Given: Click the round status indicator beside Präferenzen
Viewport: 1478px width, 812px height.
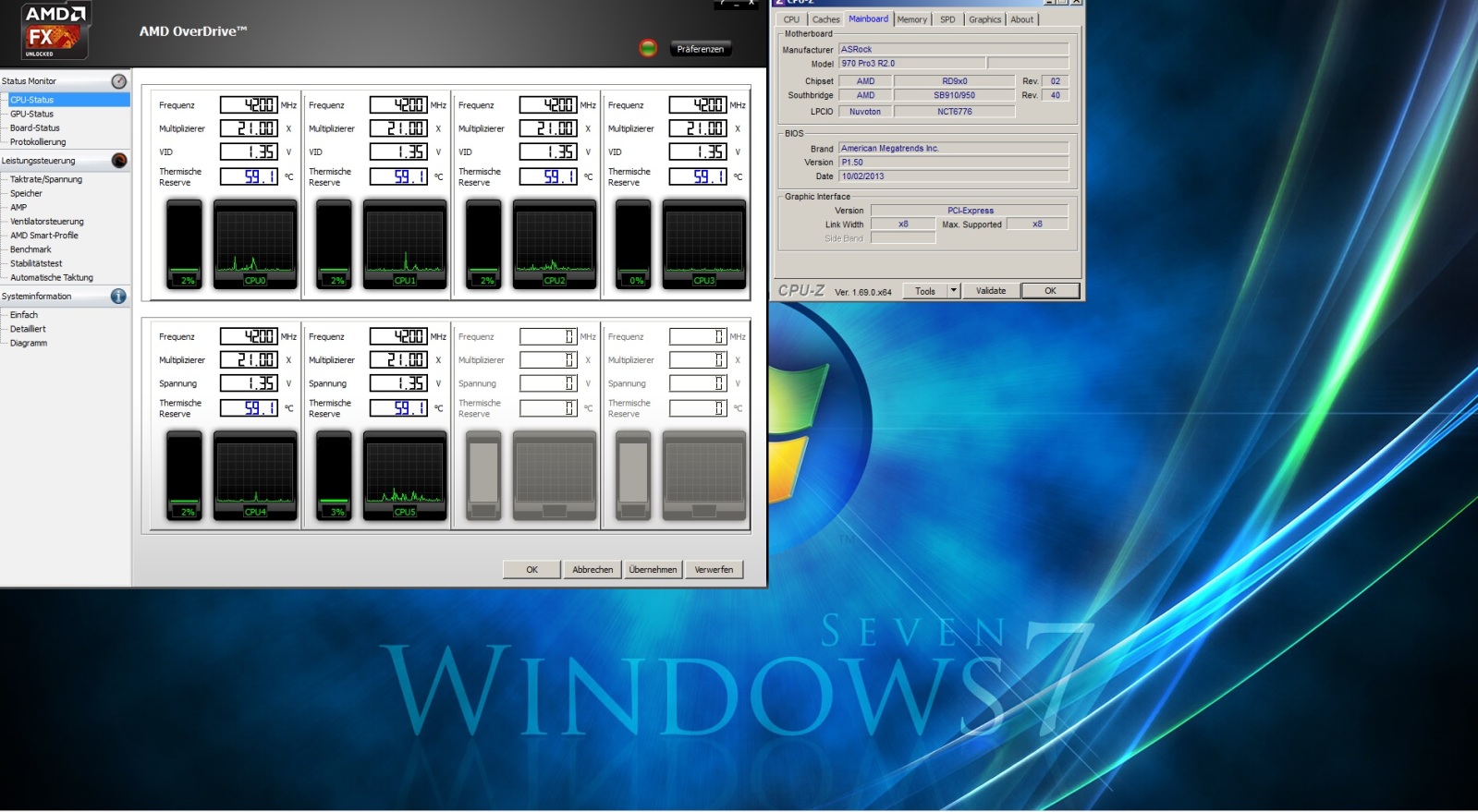Looking at the screenshot, I should coord(648,48).
